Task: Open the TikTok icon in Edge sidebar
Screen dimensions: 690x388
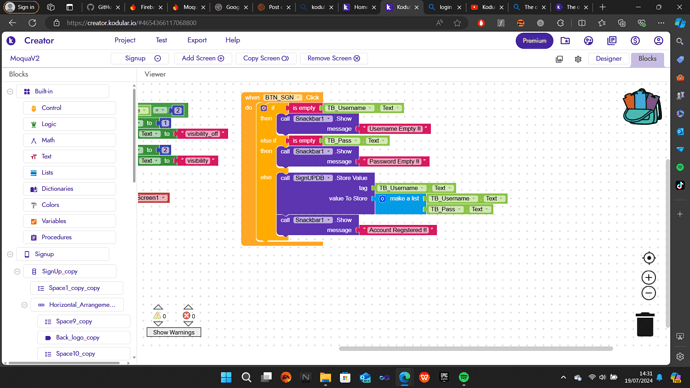Action: 680,185
